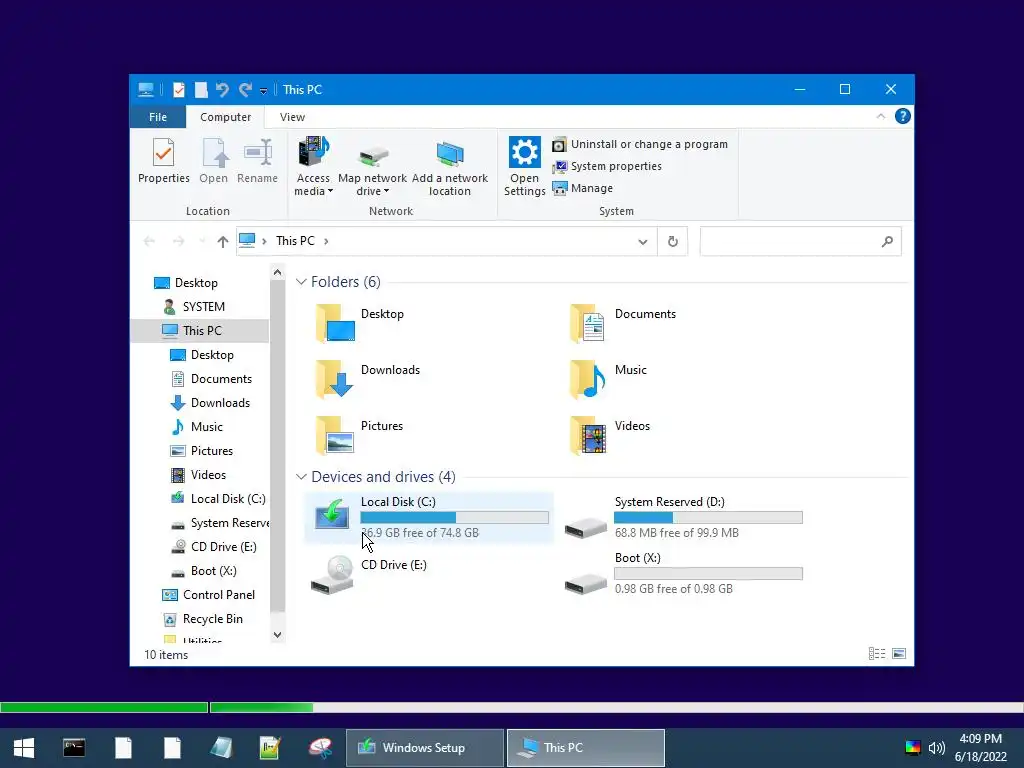Open Downloads in the navigation pane
This screenshot has height=768, width=1024.
tap(210, 403)
